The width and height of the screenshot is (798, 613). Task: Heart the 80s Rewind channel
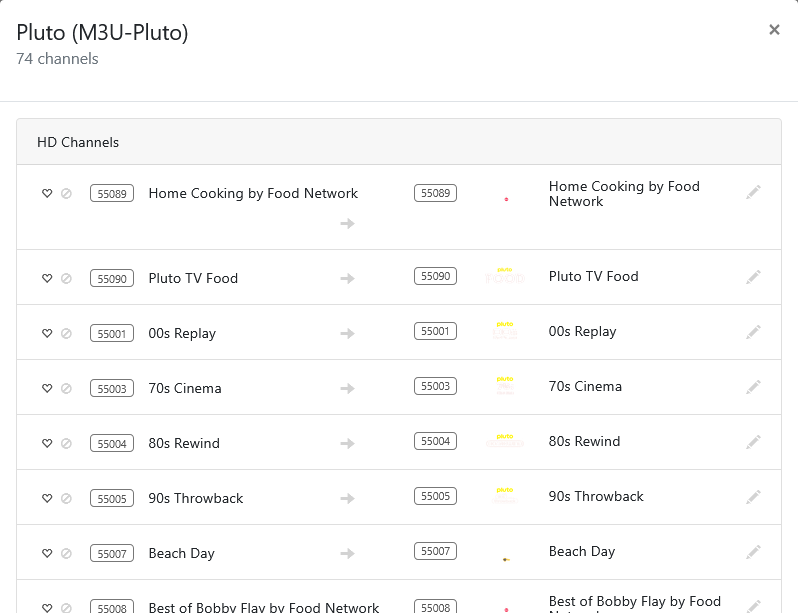[x=47, y=443]
